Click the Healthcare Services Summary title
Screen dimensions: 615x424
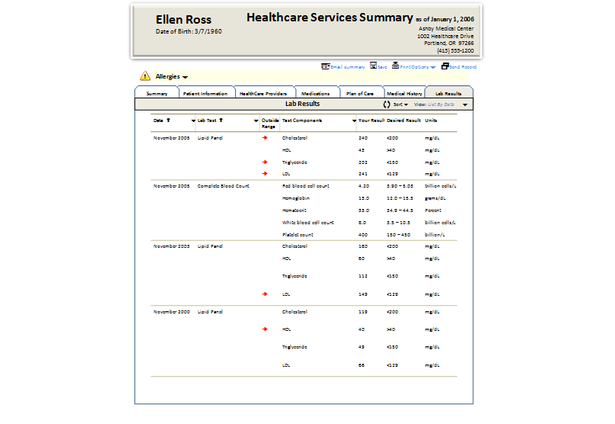click(329, 18)
